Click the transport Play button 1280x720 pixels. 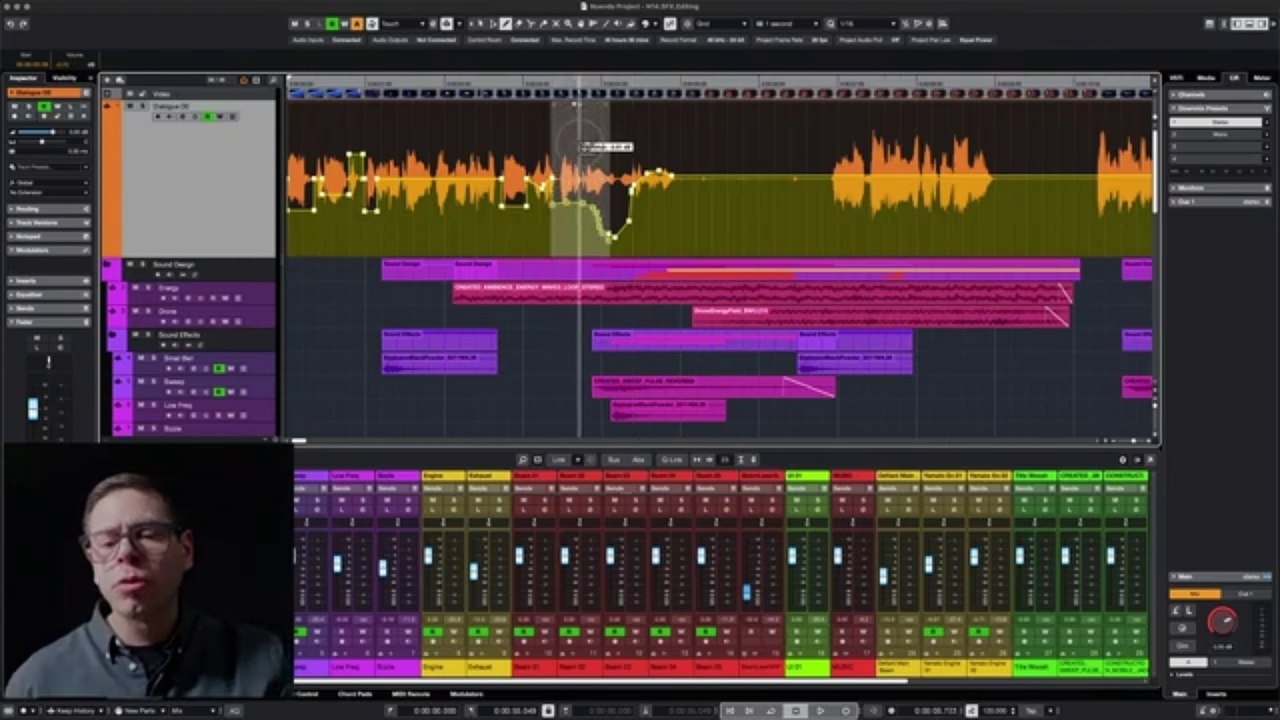click(821, 710)
